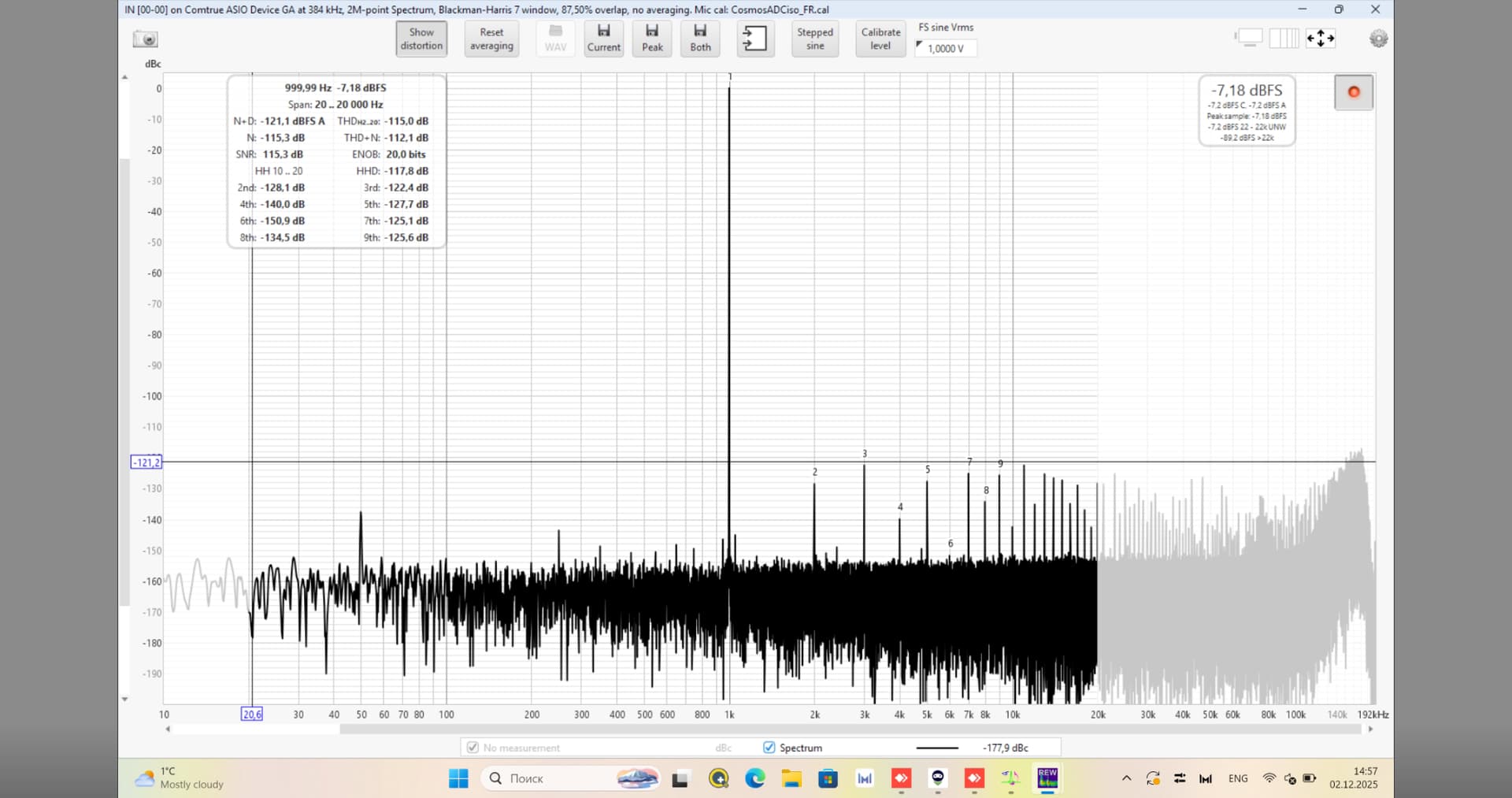Save Both current and peak traces
Screen dimensions: 1512x798
click(700, 39)
